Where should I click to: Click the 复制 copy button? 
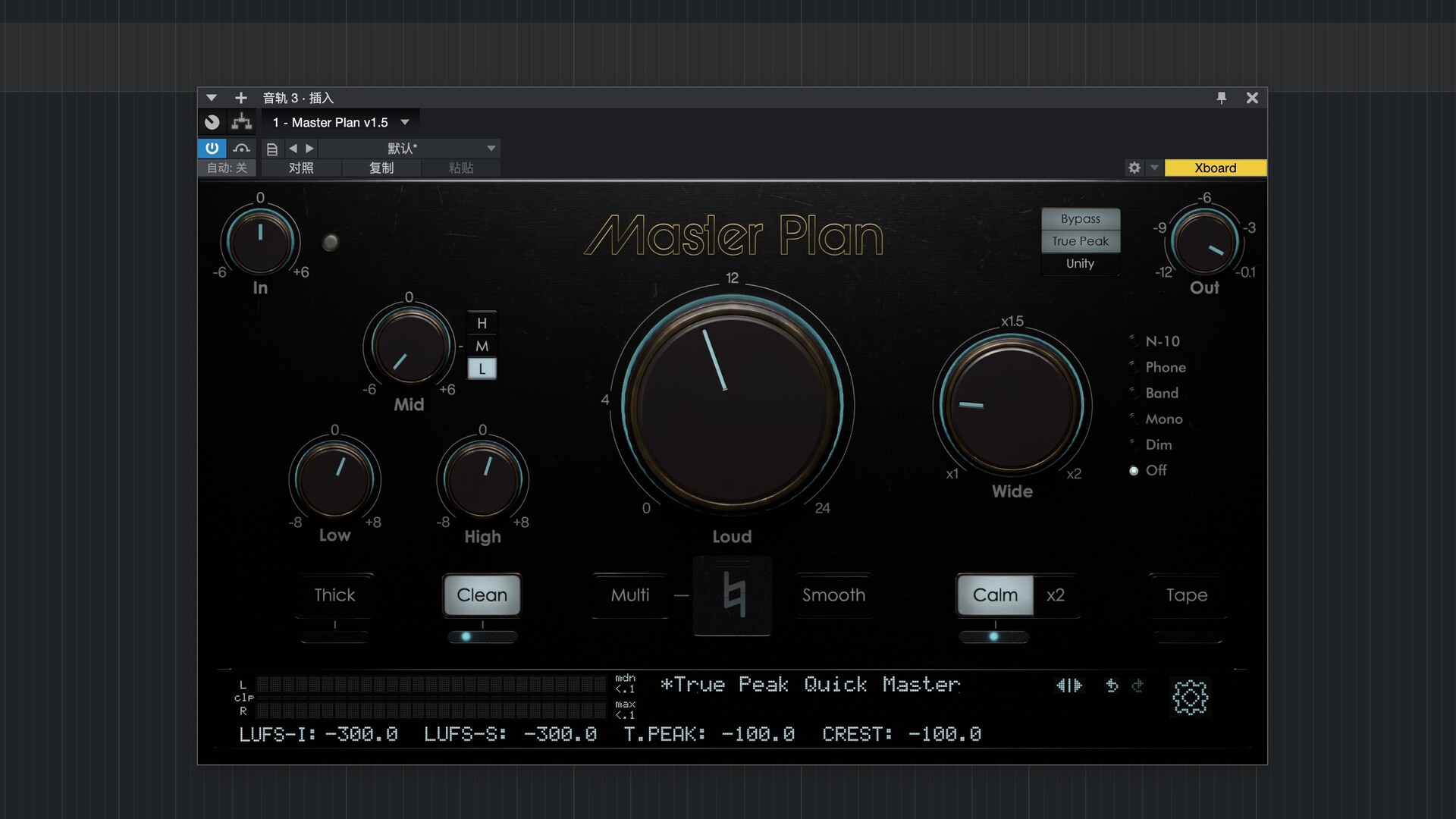click(x=381, y=168)
